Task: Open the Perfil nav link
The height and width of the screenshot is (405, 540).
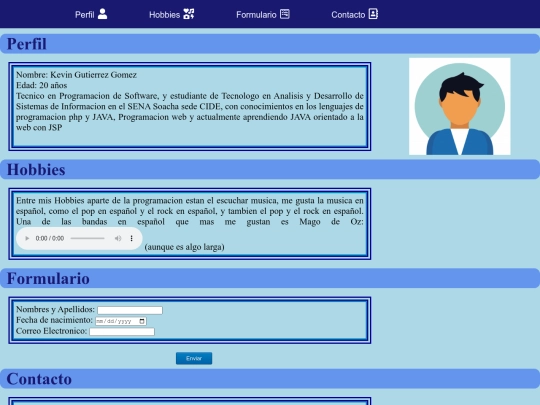Action: click(x=91, y=14)
